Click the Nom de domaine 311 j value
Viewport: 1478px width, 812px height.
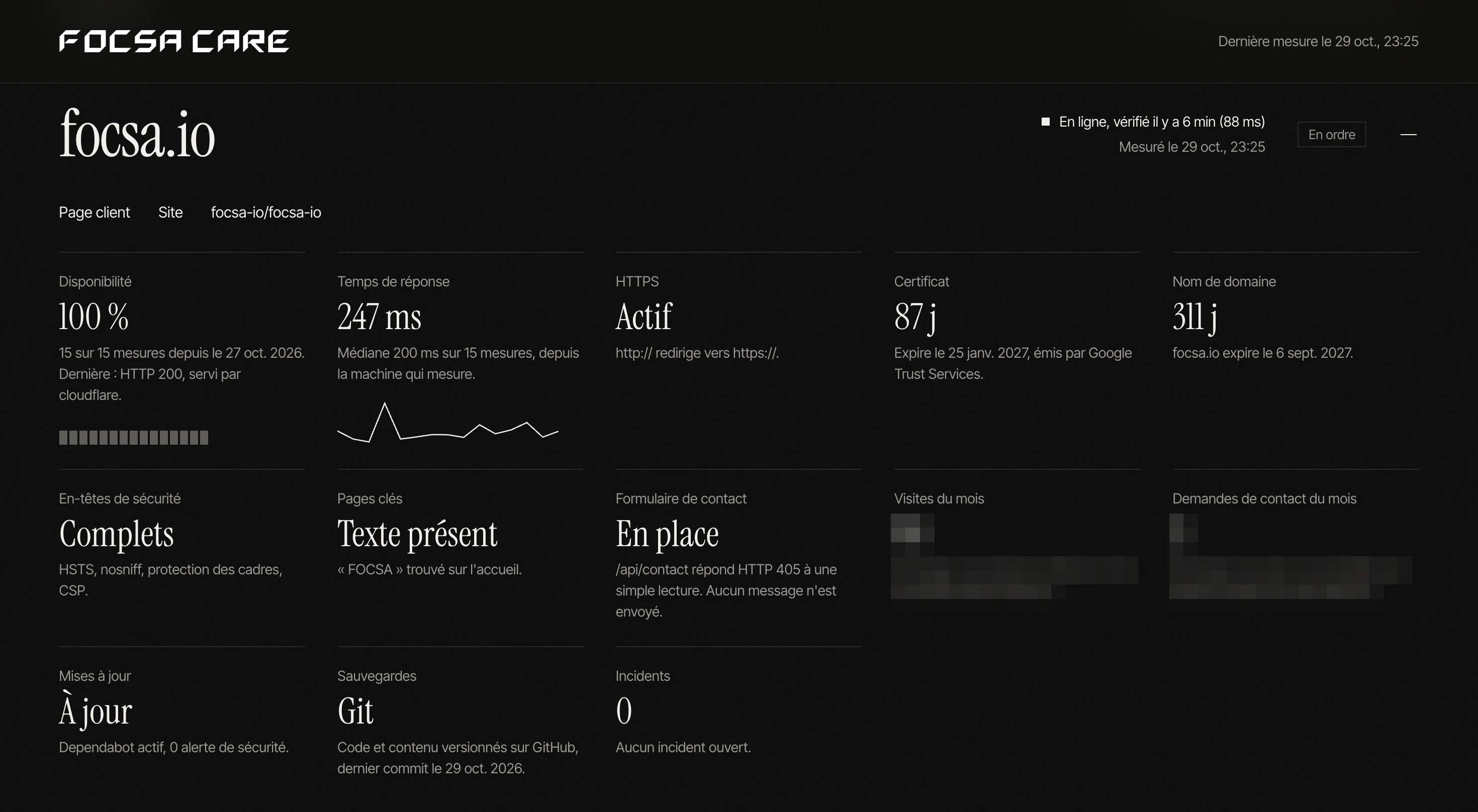[1194, 317]
